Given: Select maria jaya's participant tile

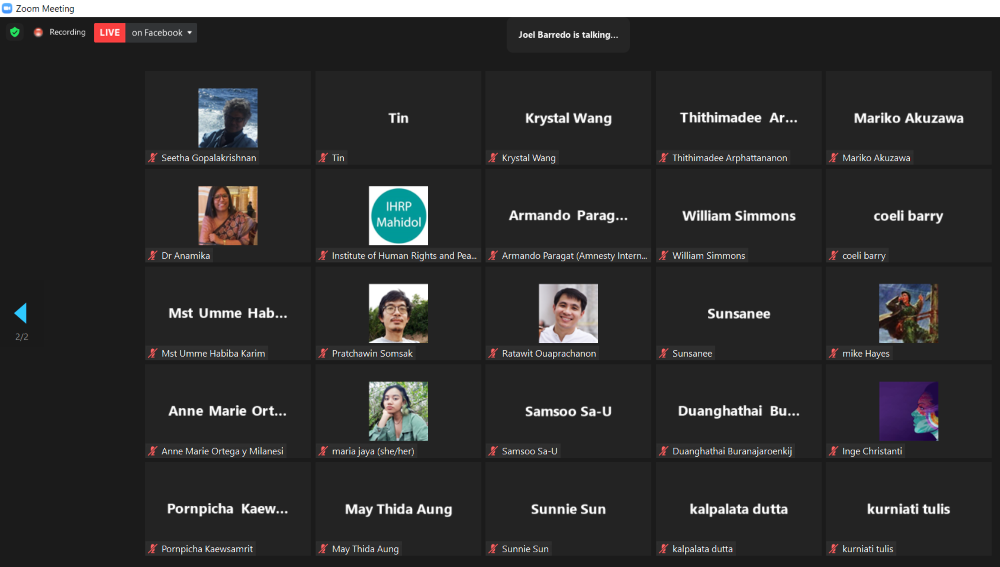Looking at the screenshot, I should (x=398, y=411).
